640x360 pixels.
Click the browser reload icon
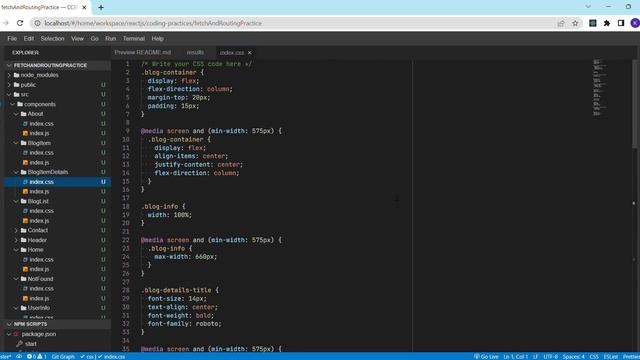click(x=20, y=23)
